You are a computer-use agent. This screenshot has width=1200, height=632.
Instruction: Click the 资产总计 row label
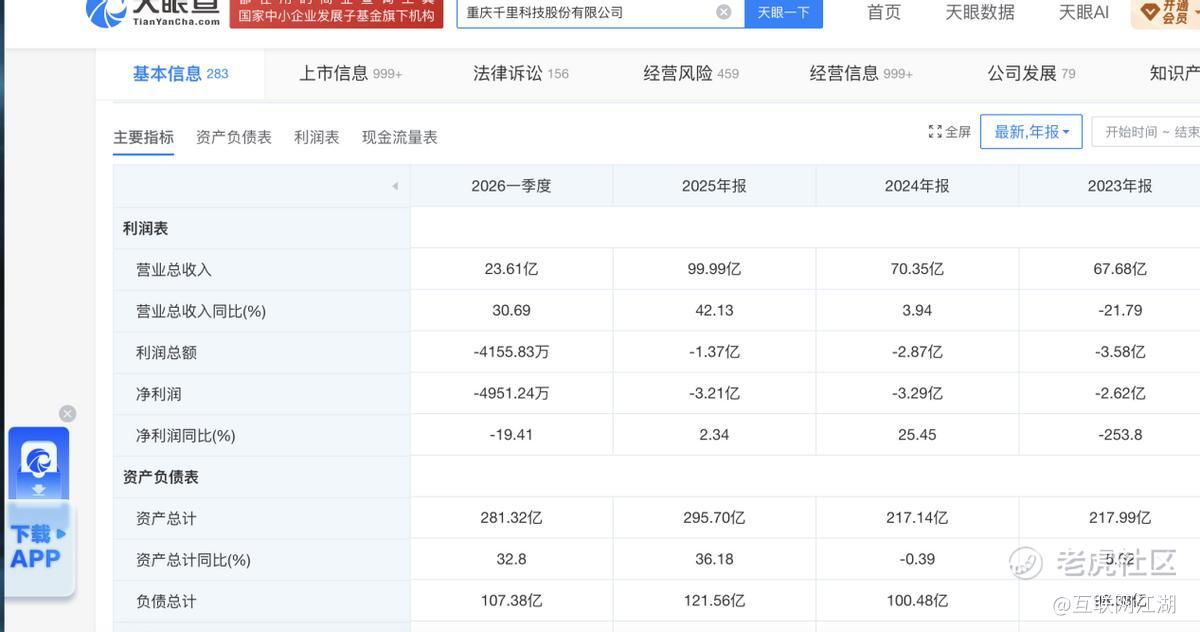[166, 518]
